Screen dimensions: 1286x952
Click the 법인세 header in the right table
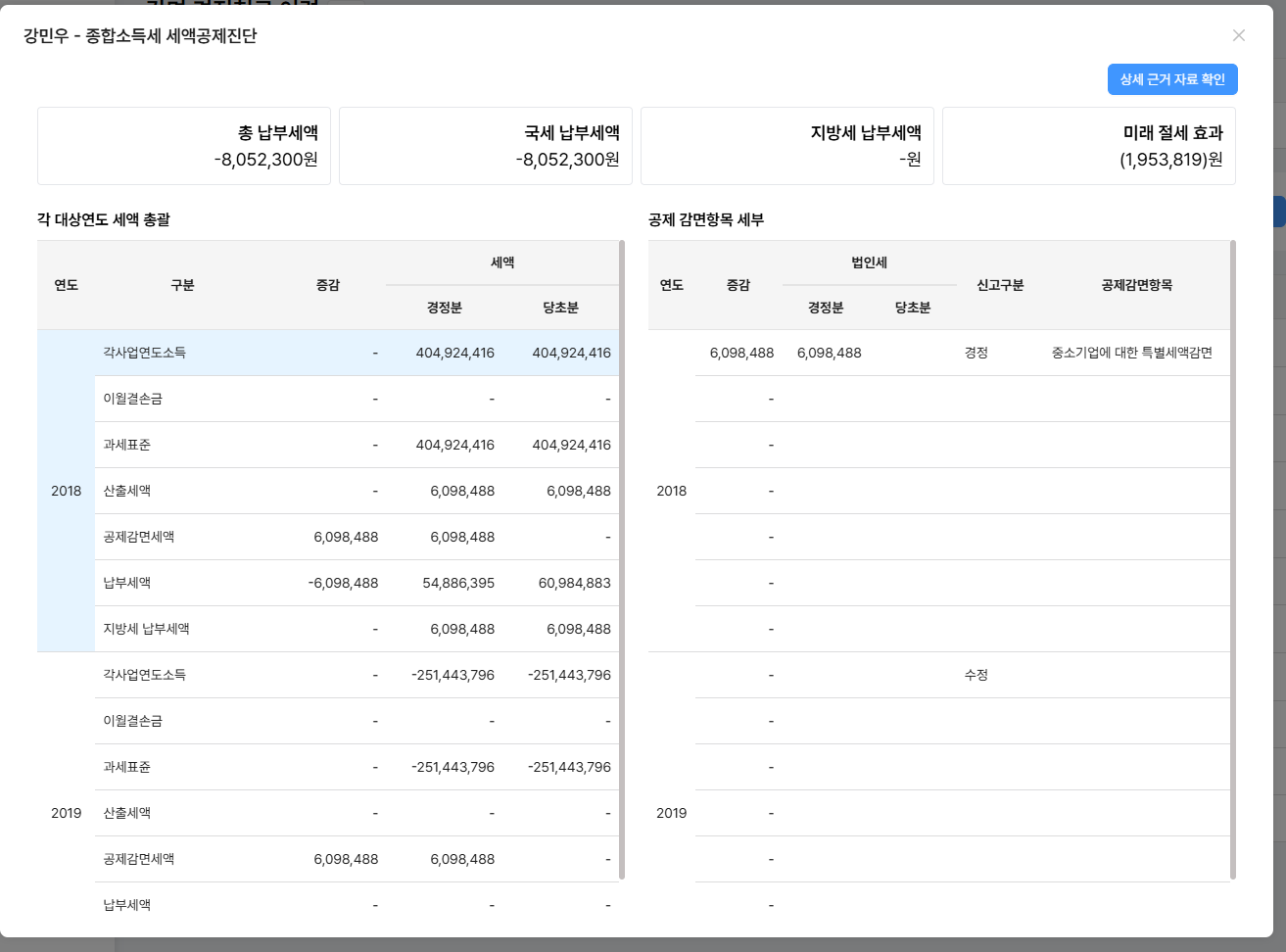click(869, 262)
